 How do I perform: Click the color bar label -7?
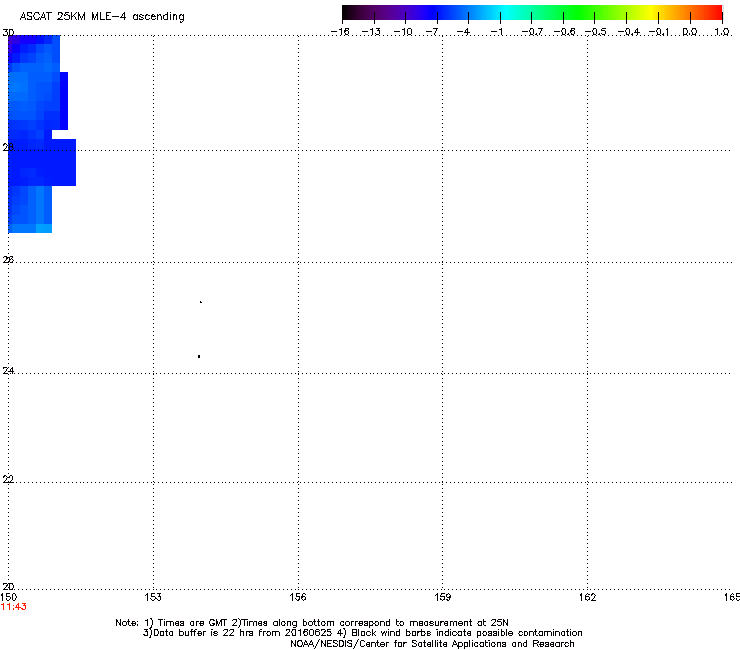click(432, 32)
